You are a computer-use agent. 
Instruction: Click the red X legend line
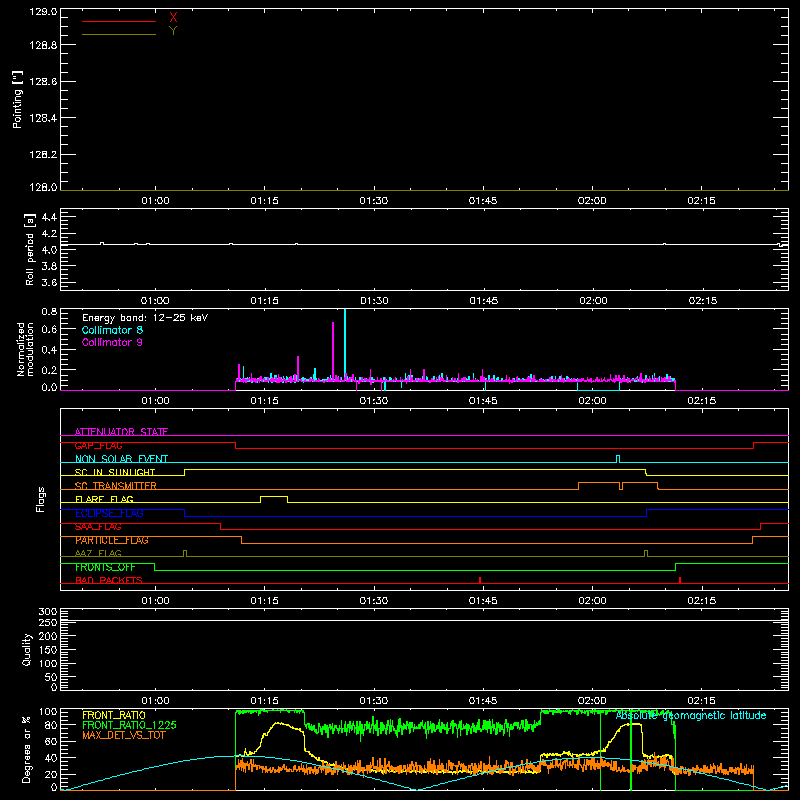(x=119, y=21)
